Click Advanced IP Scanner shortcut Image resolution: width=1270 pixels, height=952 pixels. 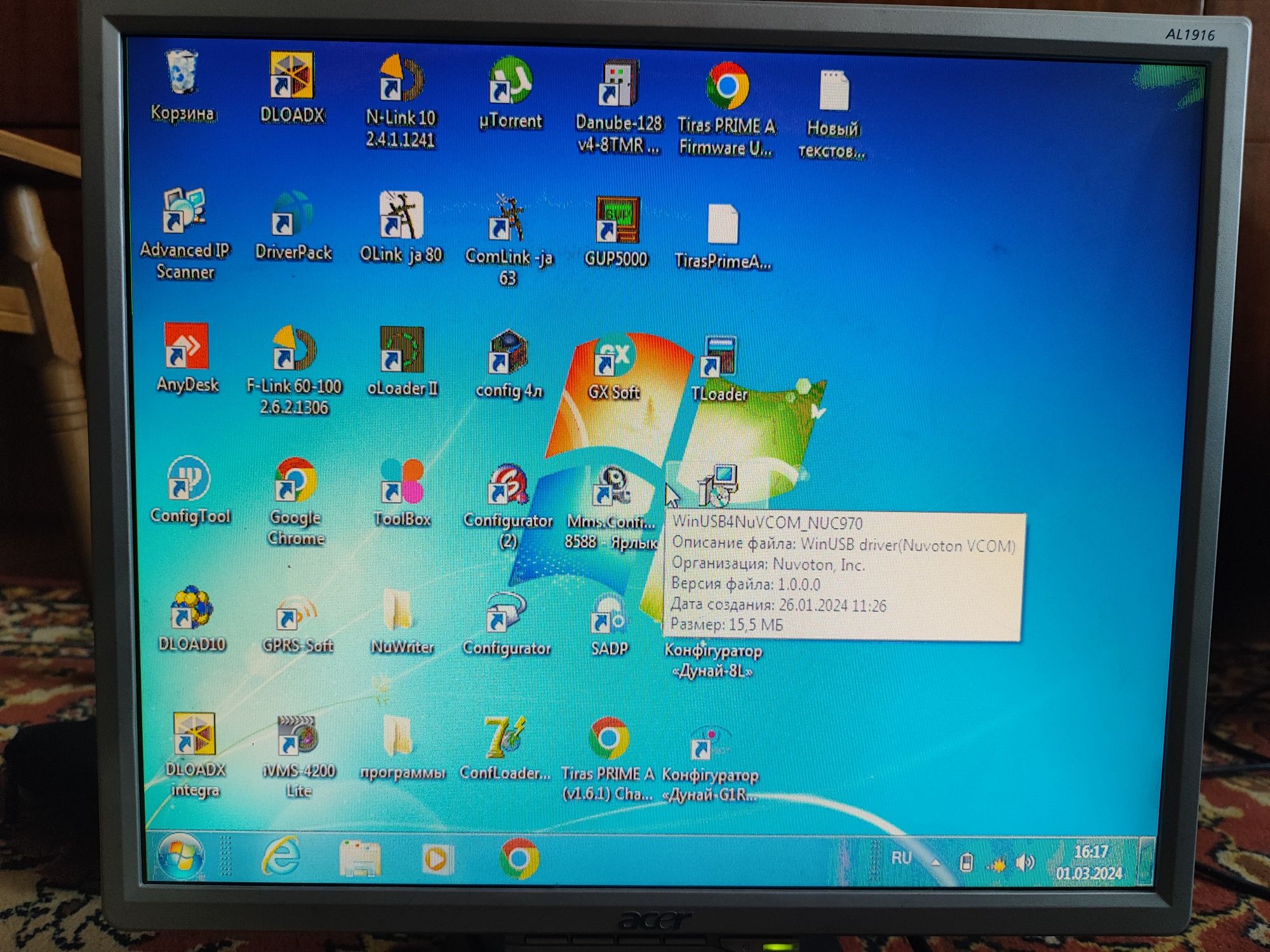185,234
